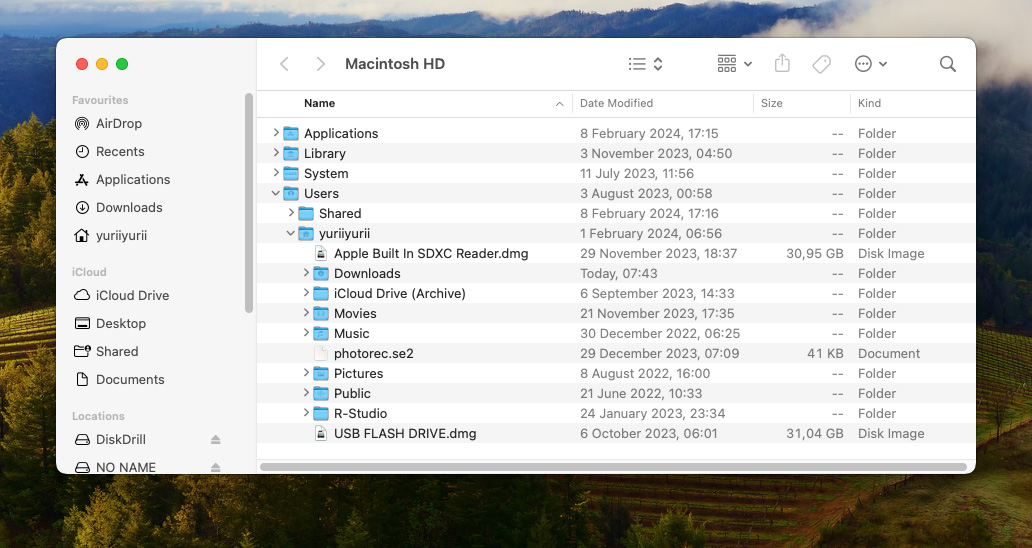Eject the NO NAME volume
Image resolution: width=1032 pixels, height=548 pixels.
(215, 467)
